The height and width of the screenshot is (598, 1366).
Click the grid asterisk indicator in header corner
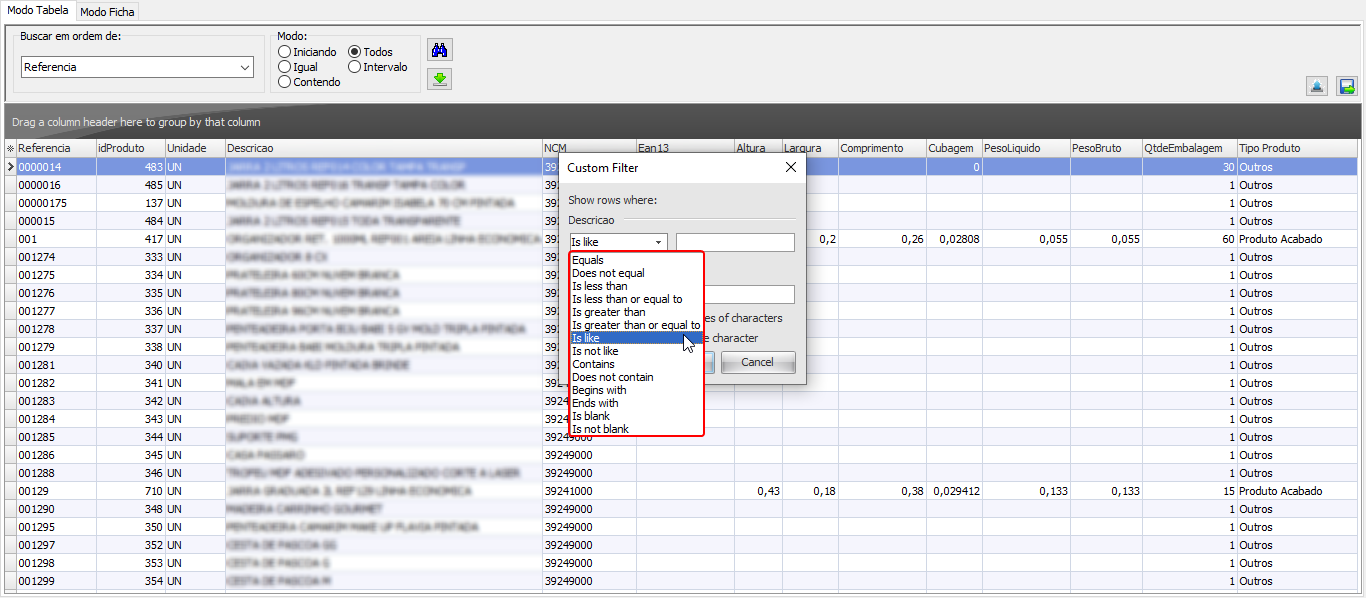pos(10,148)
